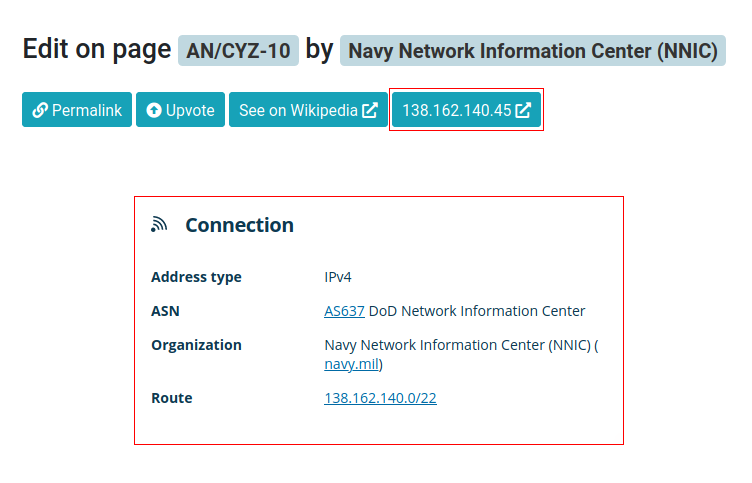Open the 138.162.140.45 IP button

tap(466, 110)
